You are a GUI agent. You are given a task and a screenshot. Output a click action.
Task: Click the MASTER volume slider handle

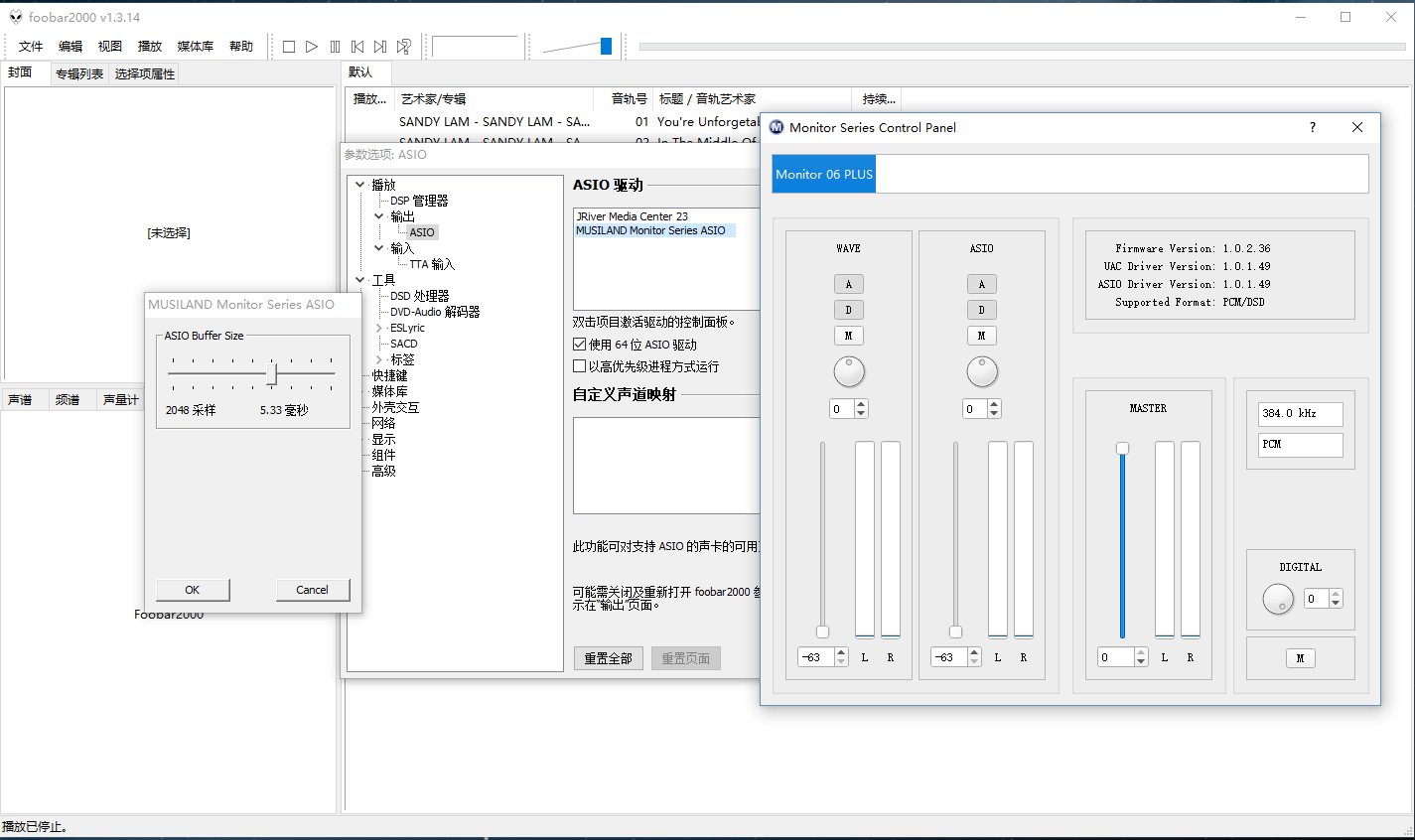[x=1122, y=449]
